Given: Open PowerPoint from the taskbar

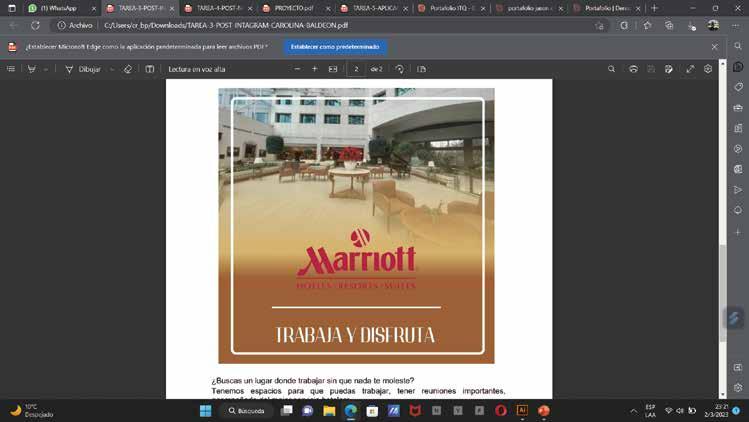Looking at the screenshot, I should 544,411.
